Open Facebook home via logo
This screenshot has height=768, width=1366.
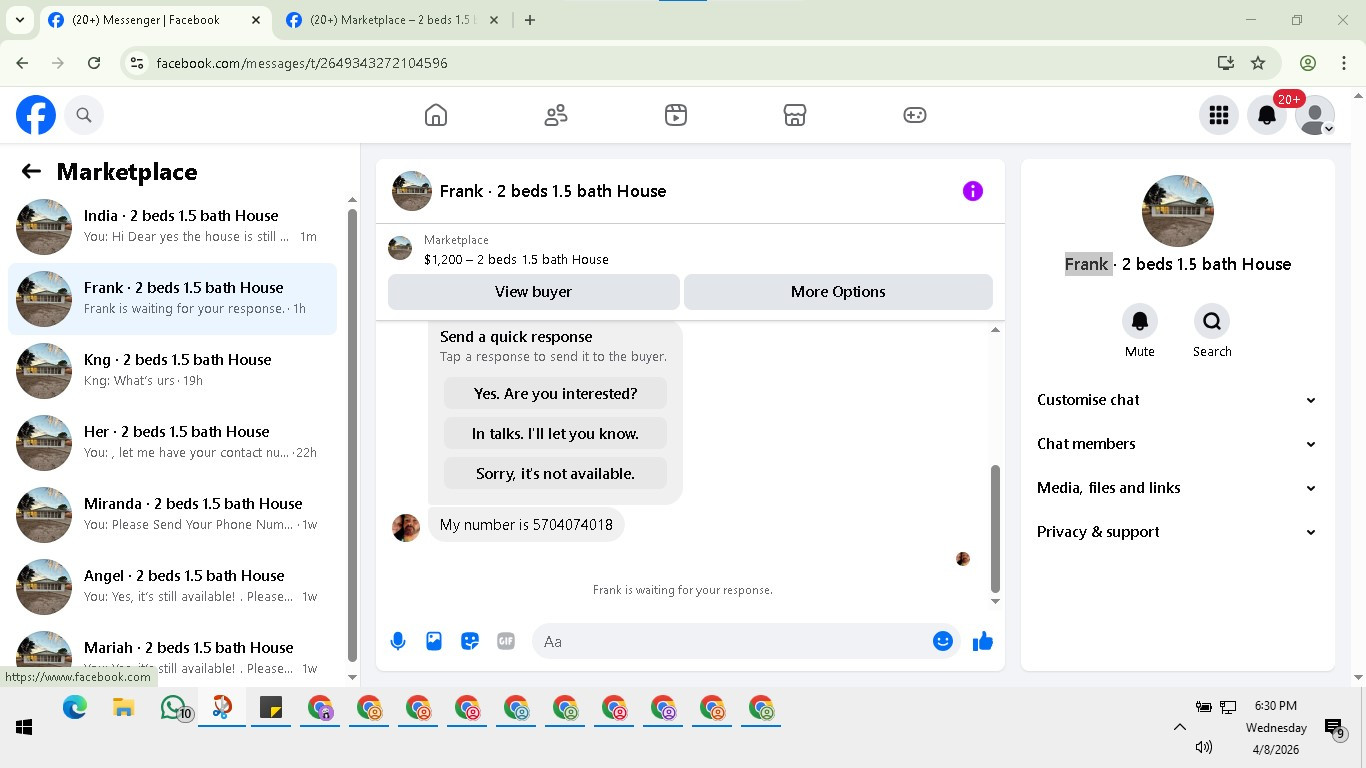coord(36,115)
